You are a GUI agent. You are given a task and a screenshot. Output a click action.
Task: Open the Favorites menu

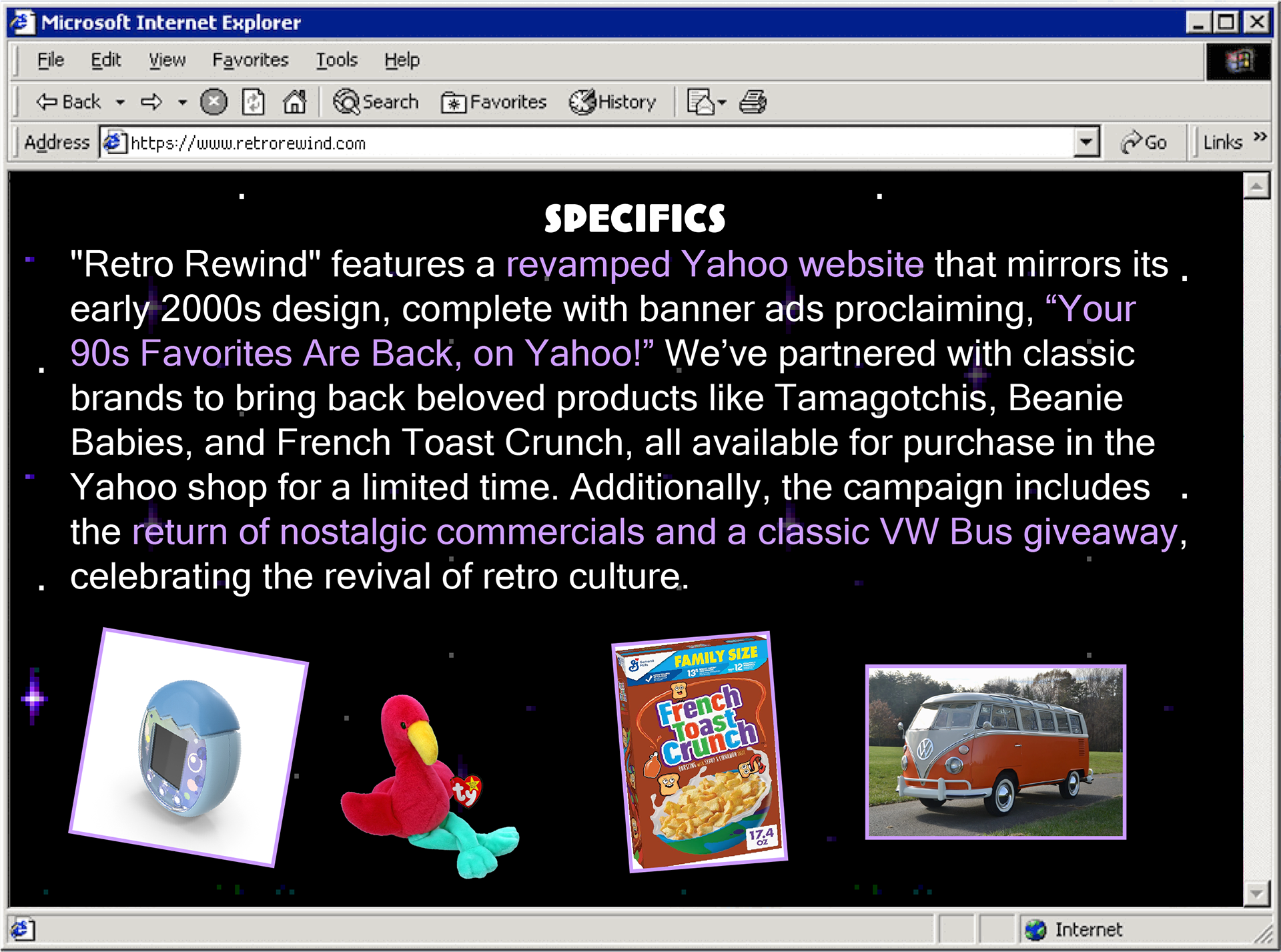250,60
